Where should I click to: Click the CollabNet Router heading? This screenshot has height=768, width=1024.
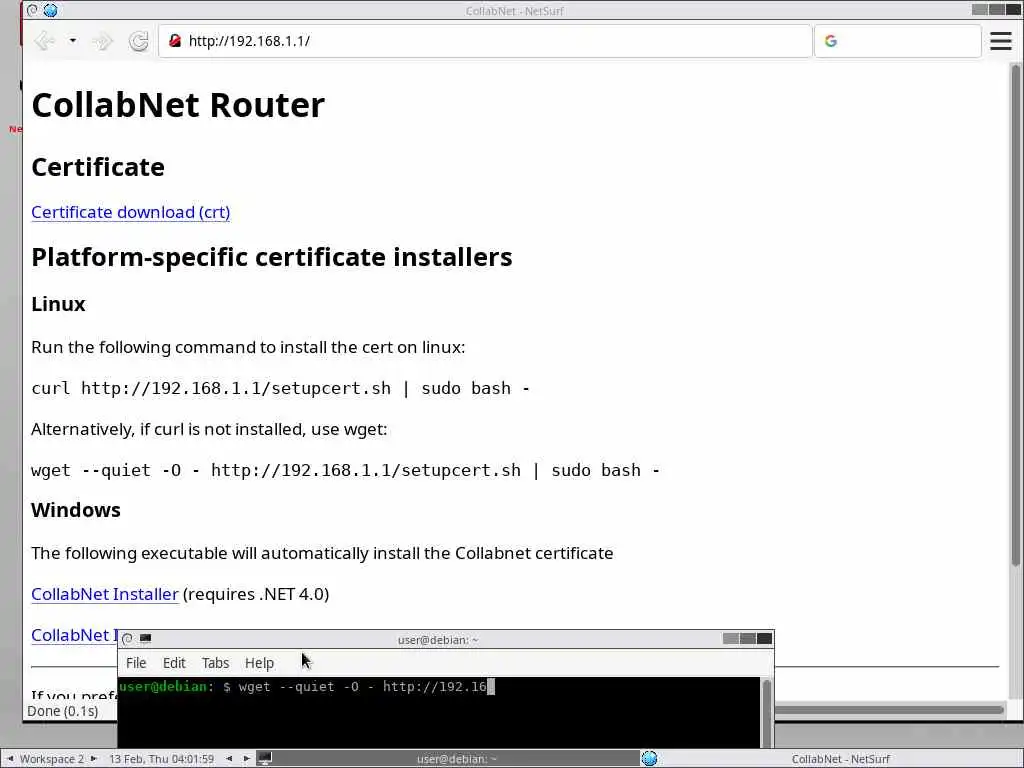point(178,104)
